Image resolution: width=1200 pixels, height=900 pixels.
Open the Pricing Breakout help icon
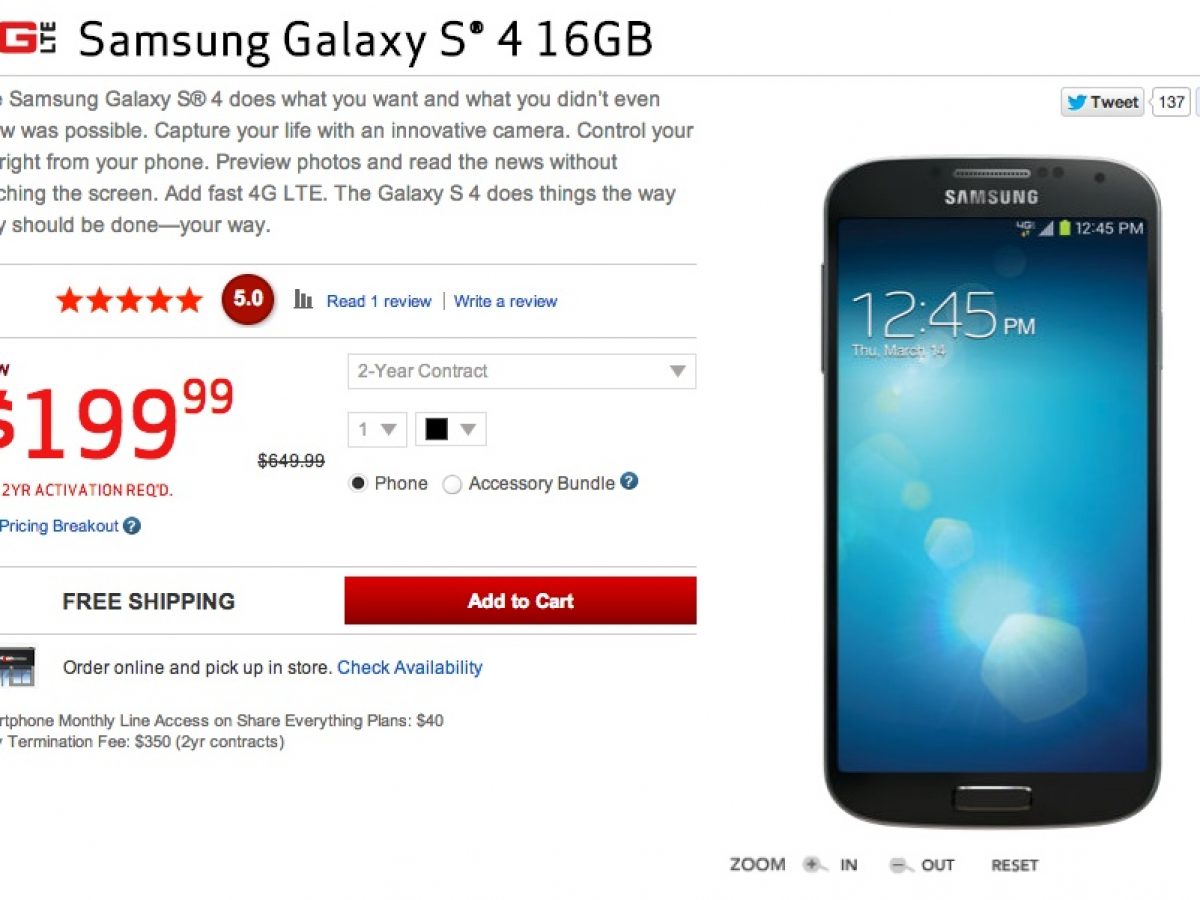coord(132,526)
